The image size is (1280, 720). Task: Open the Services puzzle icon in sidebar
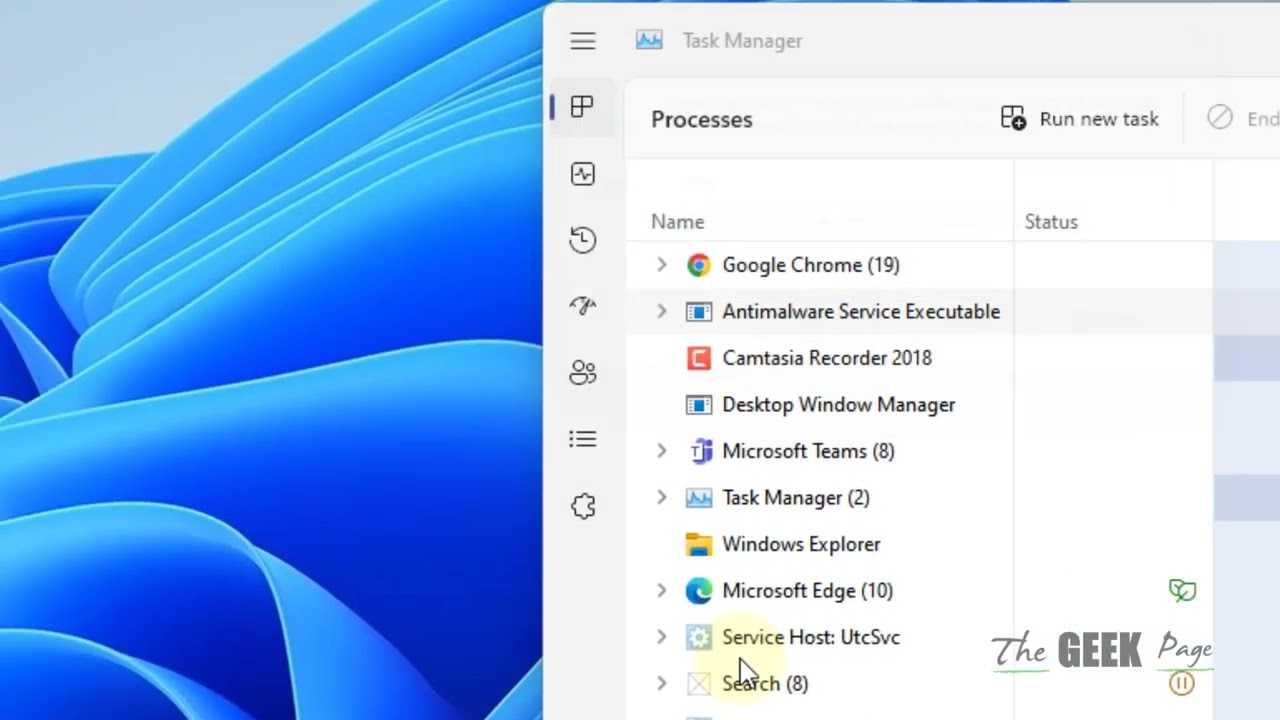pos(583,506)
